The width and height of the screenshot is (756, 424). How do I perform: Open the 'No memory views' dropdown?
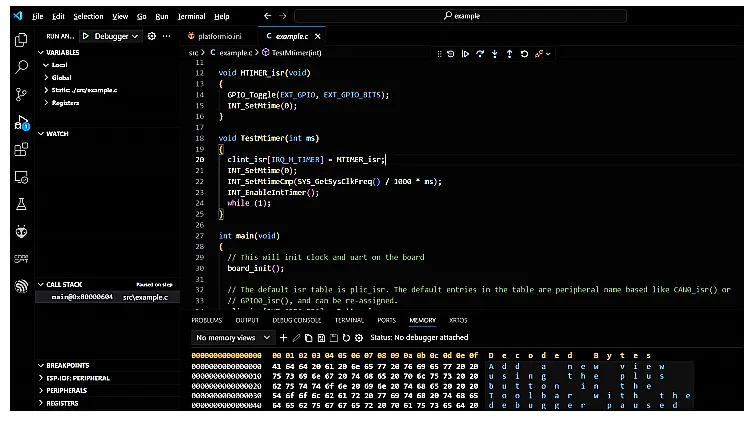[232, 338]
